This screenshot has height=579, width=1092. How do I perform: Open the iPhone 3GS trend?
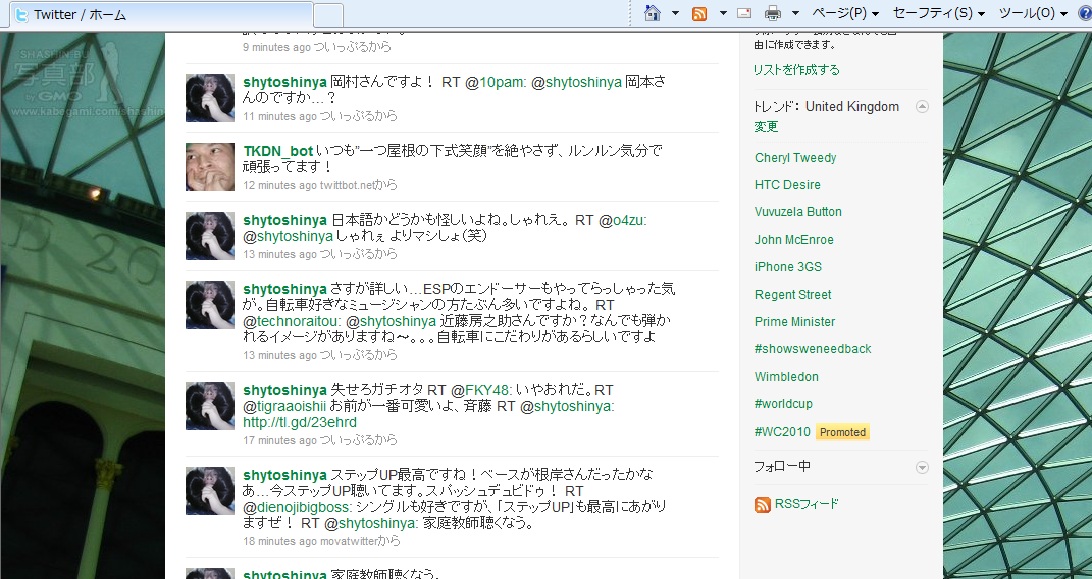tap(788, 267)
